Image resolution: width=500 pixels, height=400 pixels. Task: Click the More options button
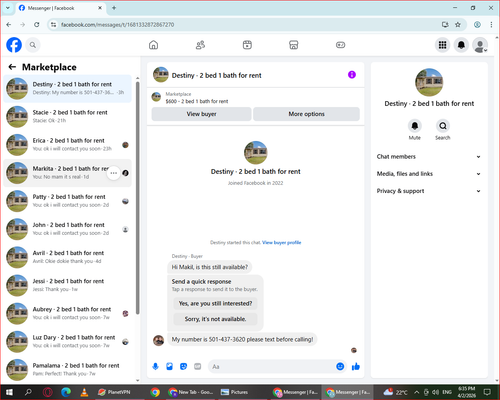pos(306,114)
